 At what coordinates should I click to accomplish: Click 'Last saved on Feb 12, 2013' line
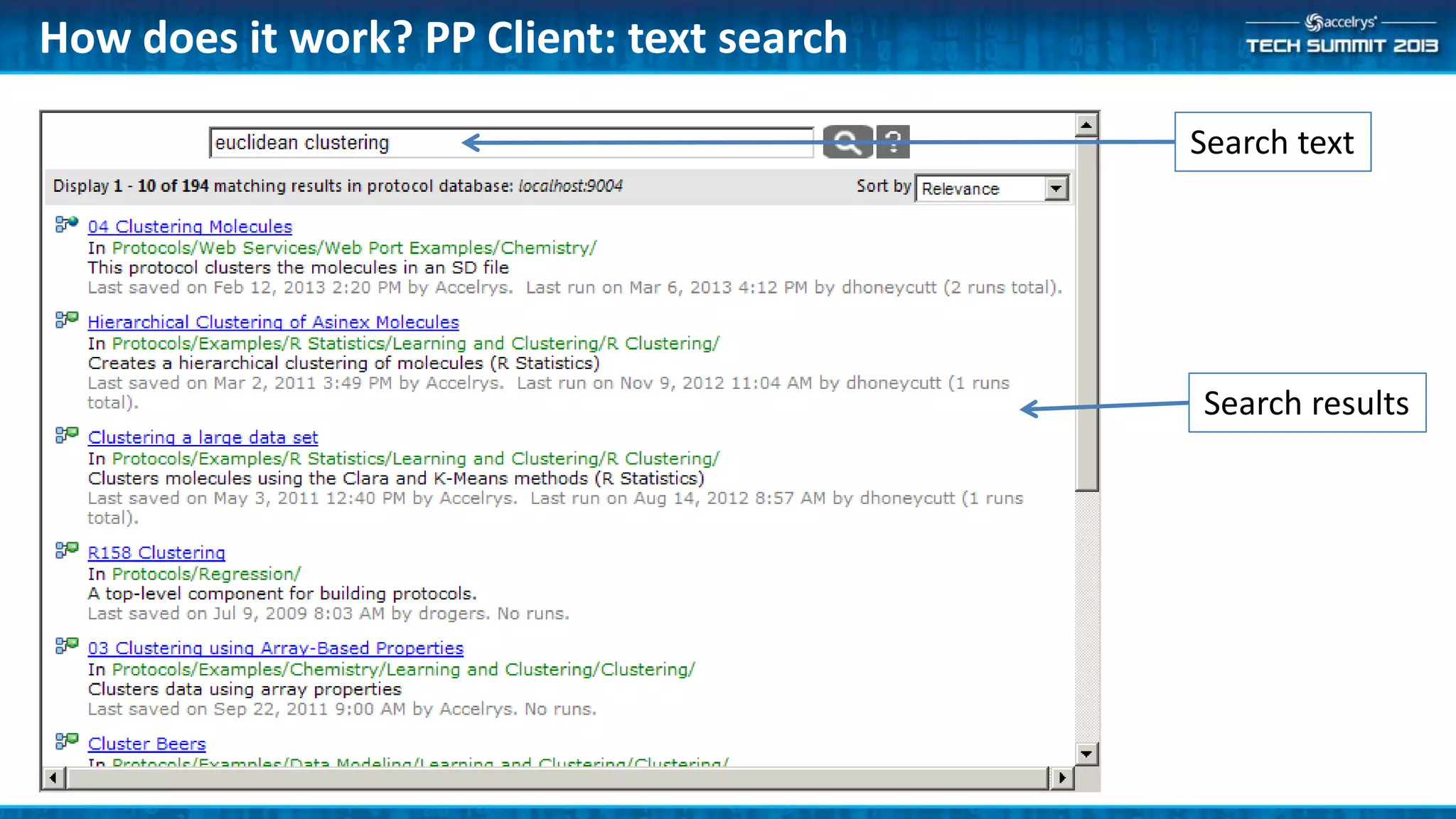575,288
